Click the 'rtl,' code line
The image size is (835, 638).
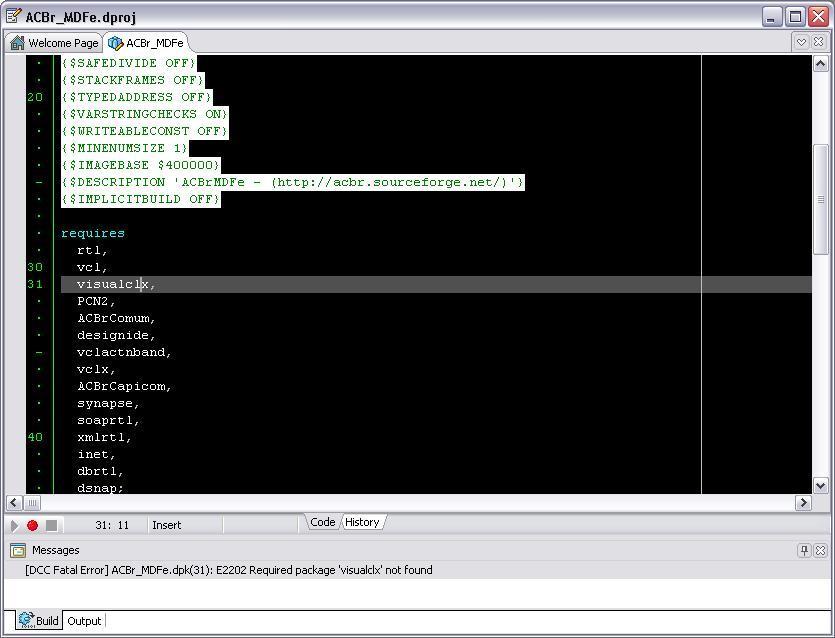click(92, 250)
